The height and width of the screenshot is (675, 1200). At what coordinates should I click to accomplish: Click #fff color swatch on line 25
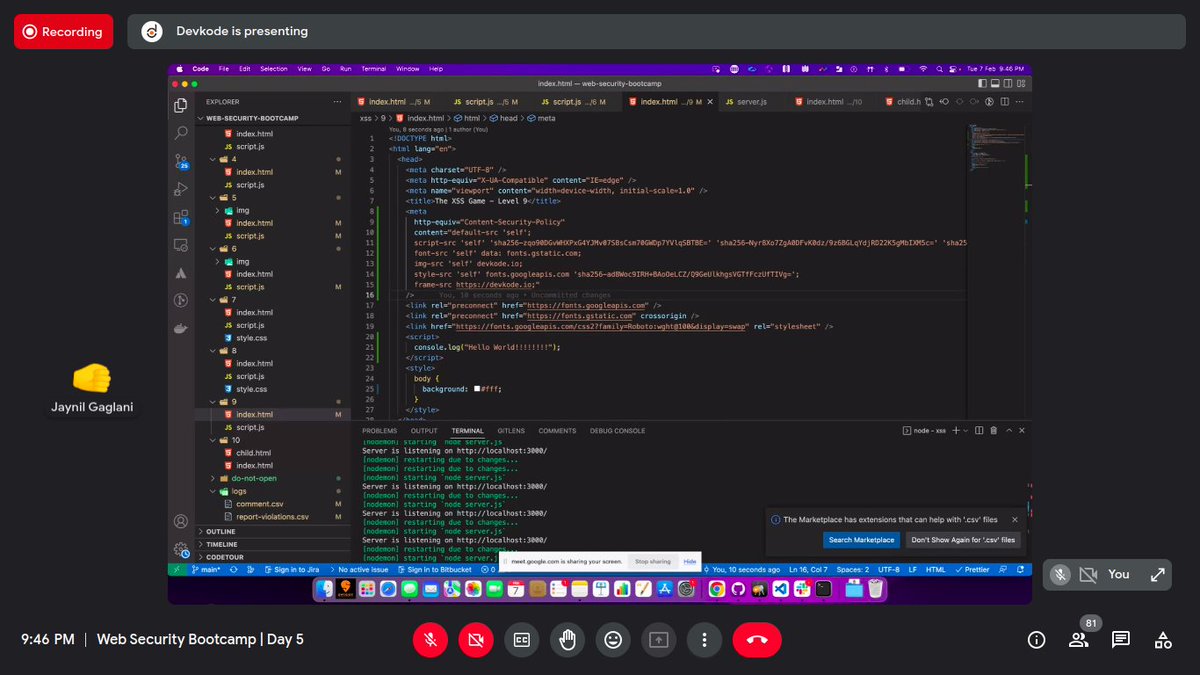coord(476,389)
